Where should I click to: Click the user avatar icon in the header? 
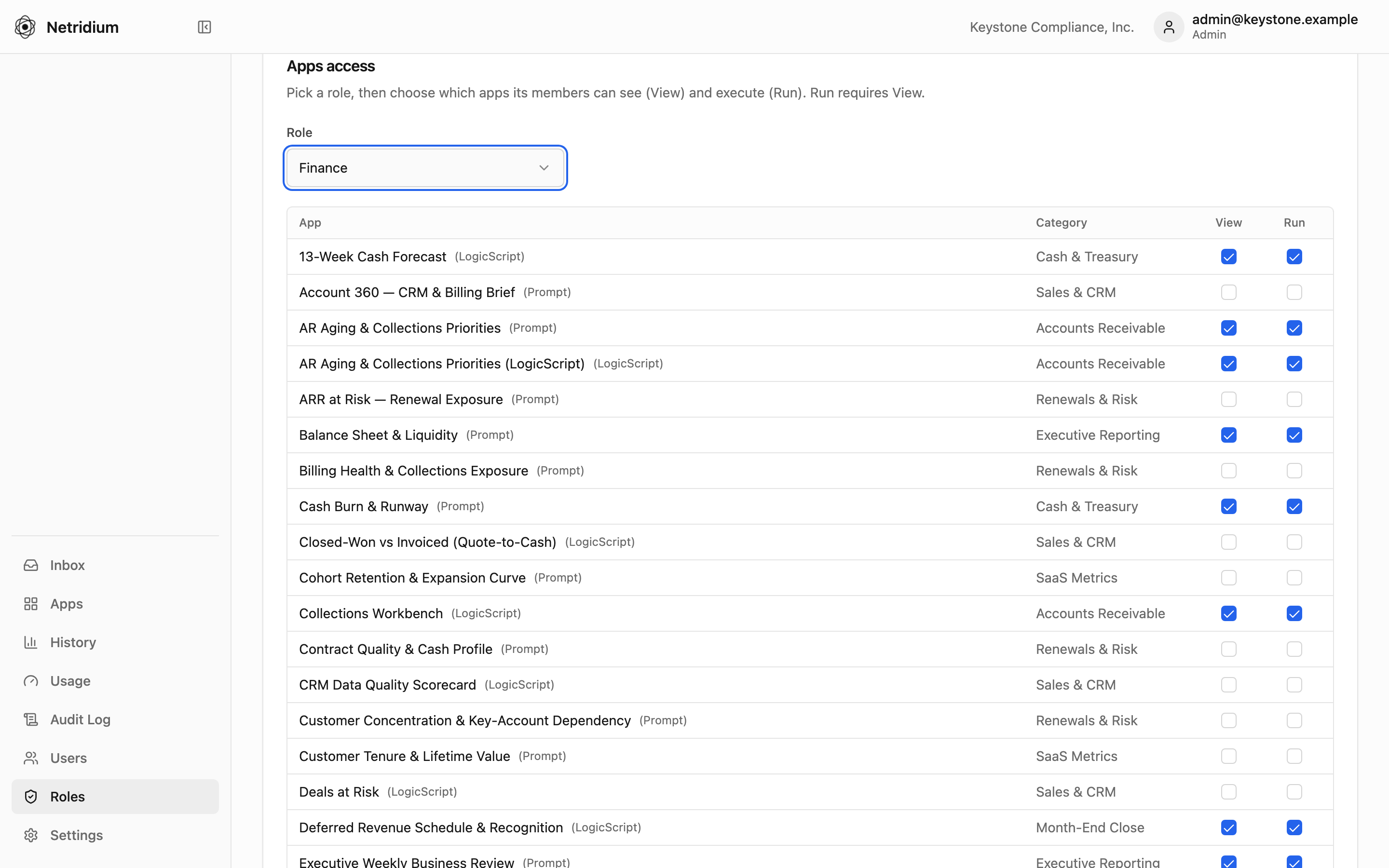[x=1169, y=27]
